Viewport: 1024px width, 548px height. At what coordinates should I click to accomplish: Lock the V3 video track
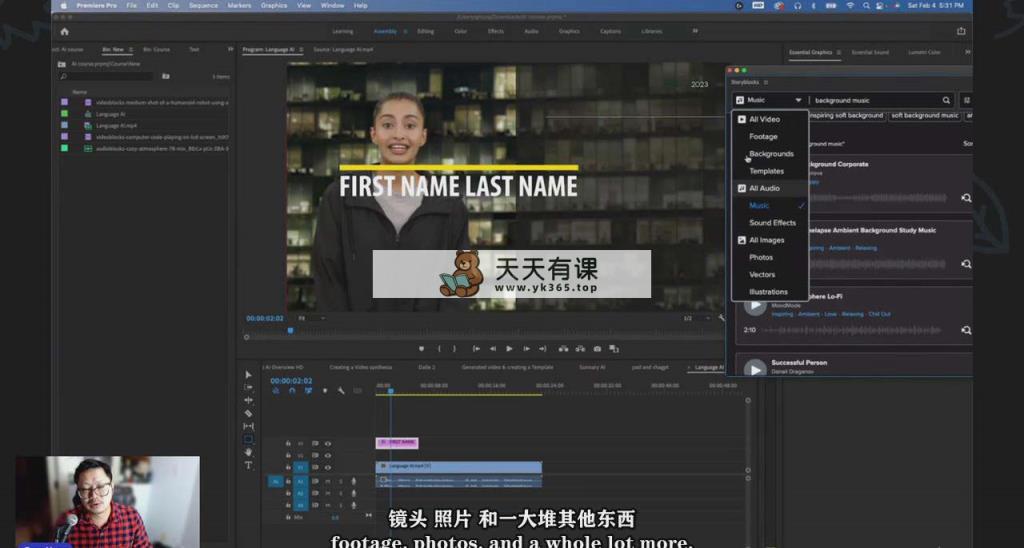click(288, 443)
